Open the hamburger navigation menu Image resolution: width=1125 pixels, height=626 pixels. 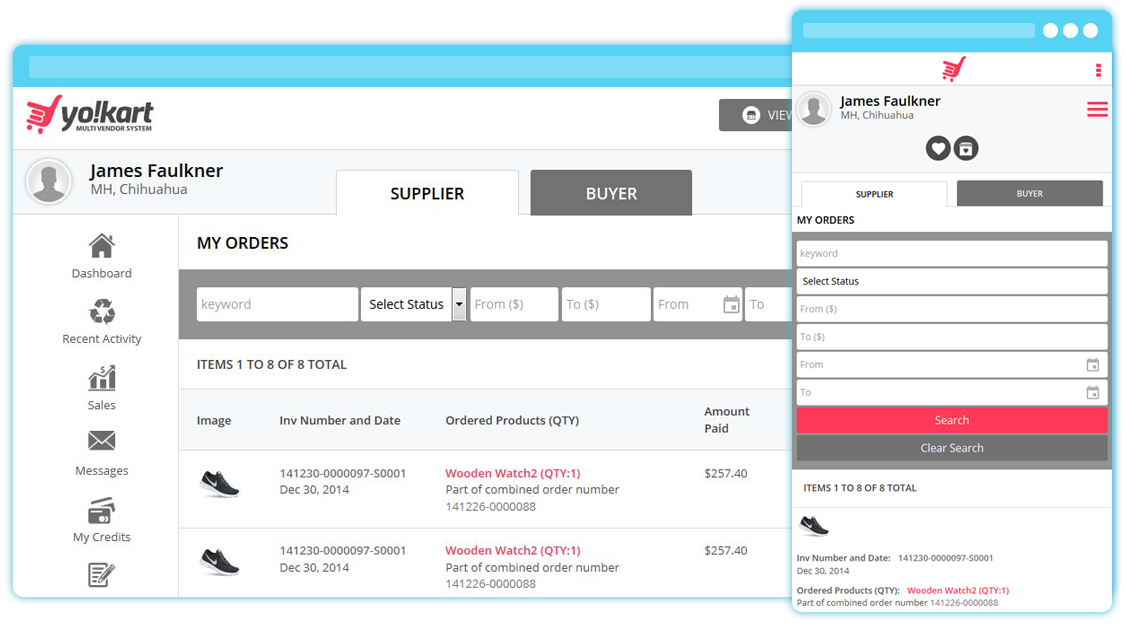[x=1097, y=109]
